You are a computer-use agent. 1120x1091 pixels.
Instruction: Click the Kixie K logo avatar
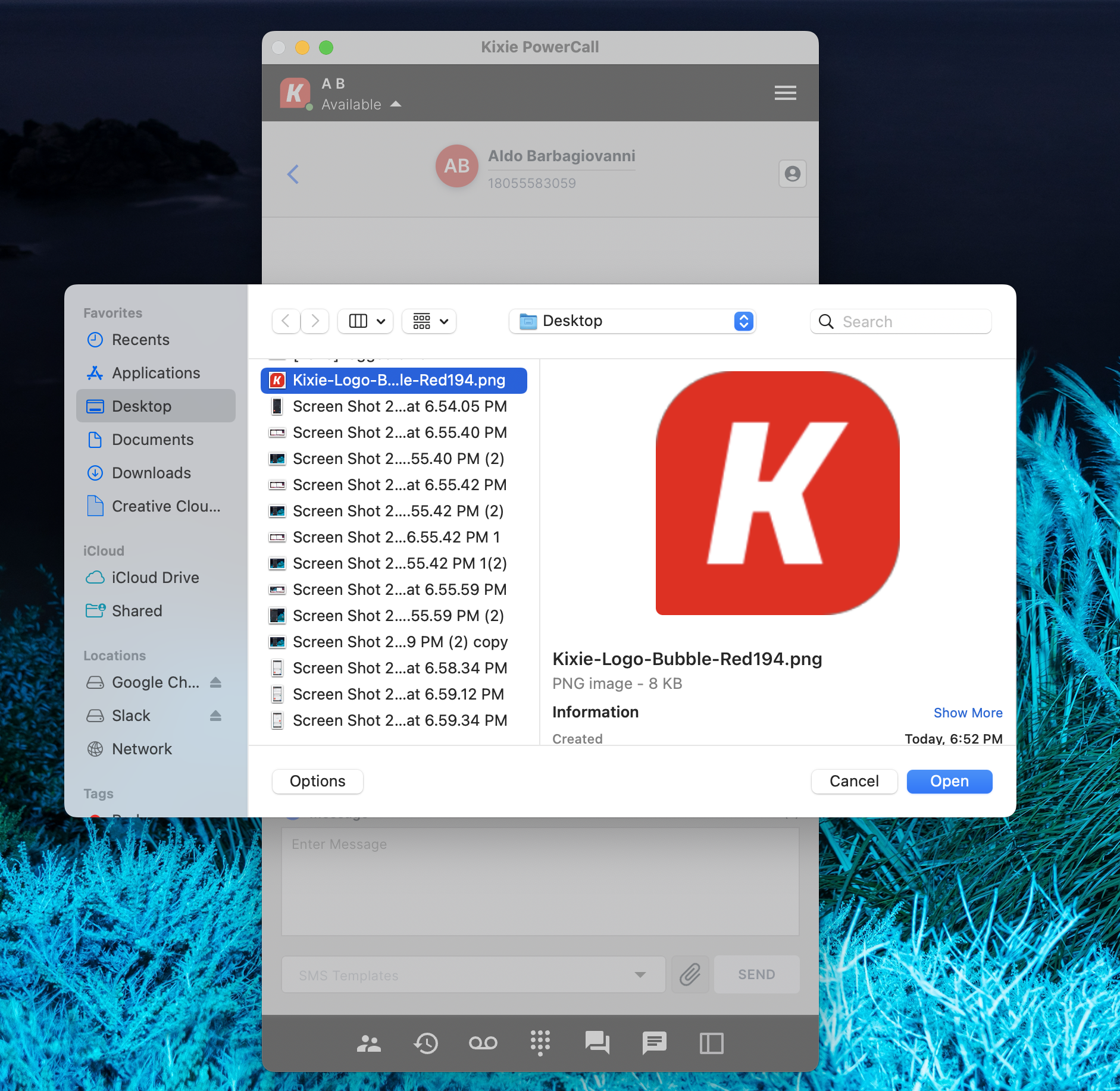(295, 93)
